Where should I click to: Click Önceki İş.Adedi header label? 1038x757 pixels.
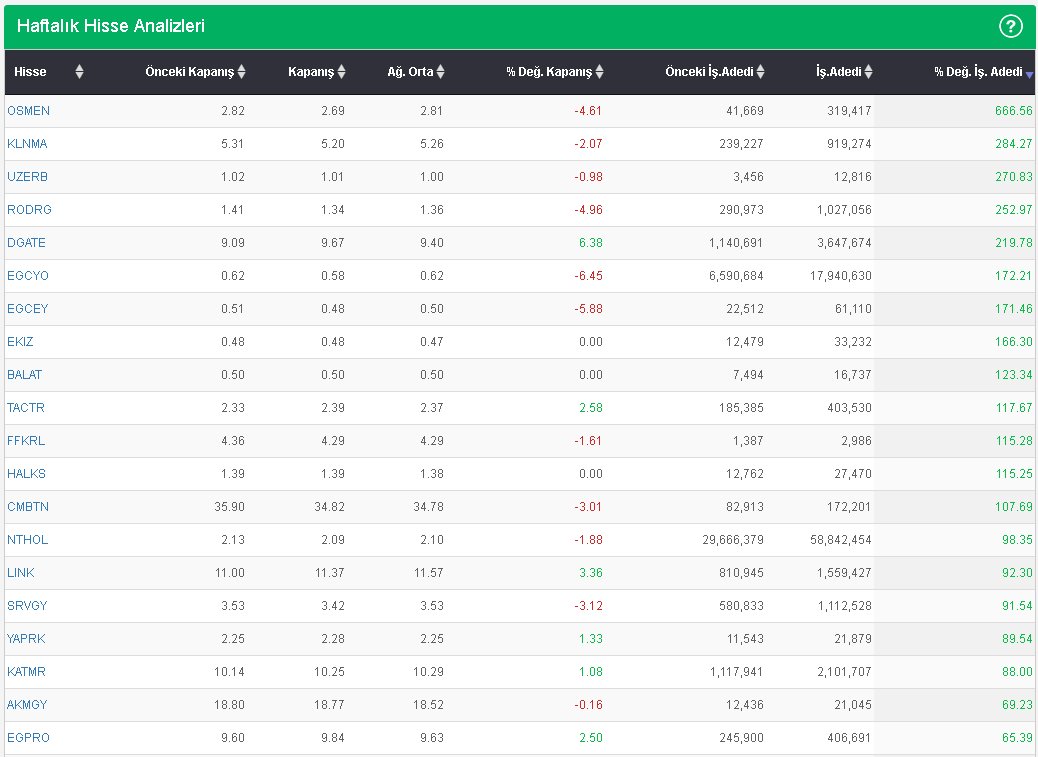tap(710, 71)
